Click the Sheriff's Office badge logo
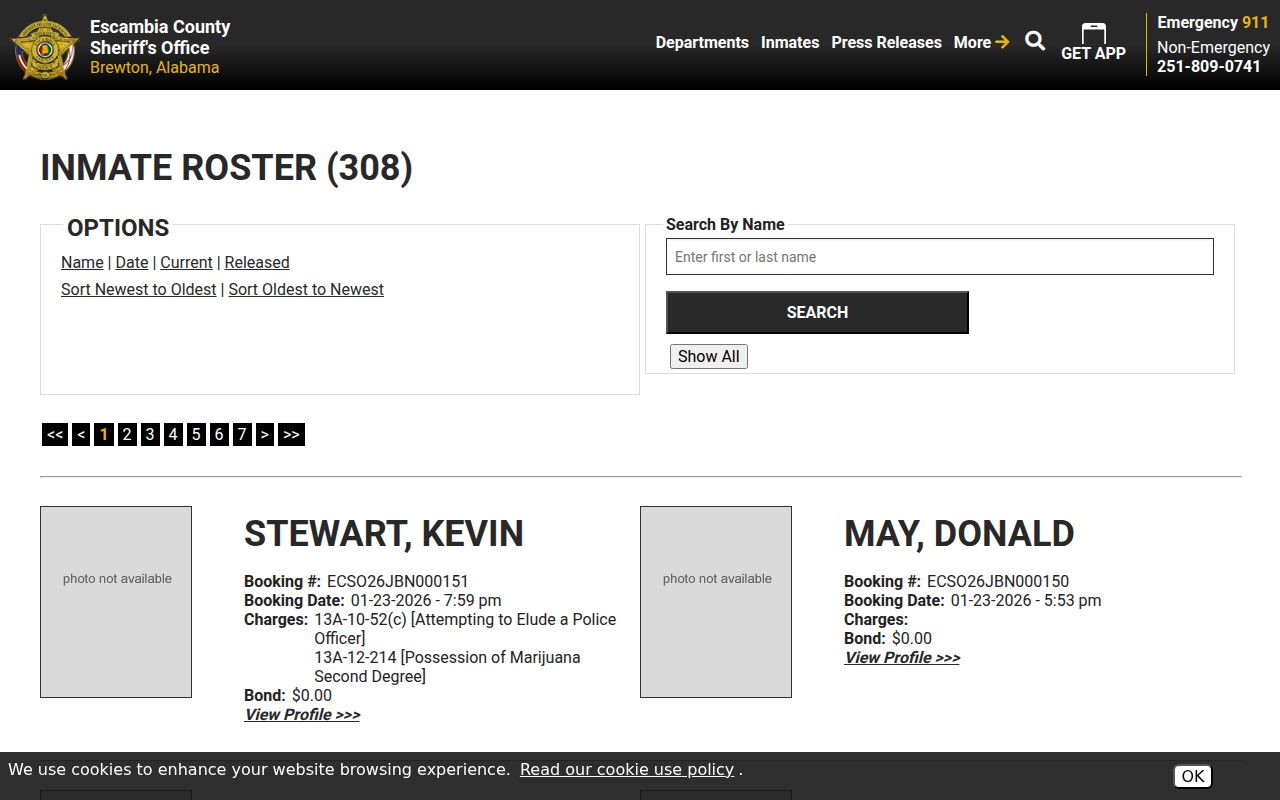This screenshot has height=800, width=1280. 45,47
